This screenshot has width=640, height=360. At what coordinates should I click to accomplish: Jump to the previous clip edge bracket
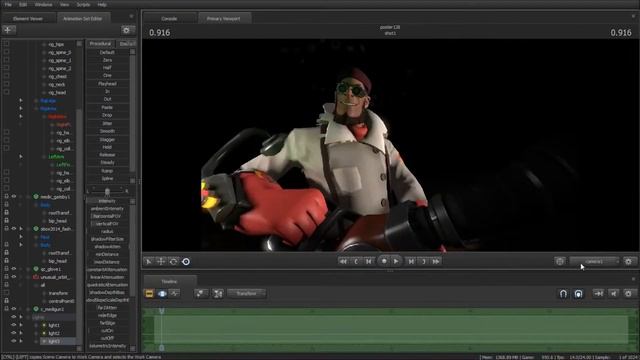tap(356, 261)
